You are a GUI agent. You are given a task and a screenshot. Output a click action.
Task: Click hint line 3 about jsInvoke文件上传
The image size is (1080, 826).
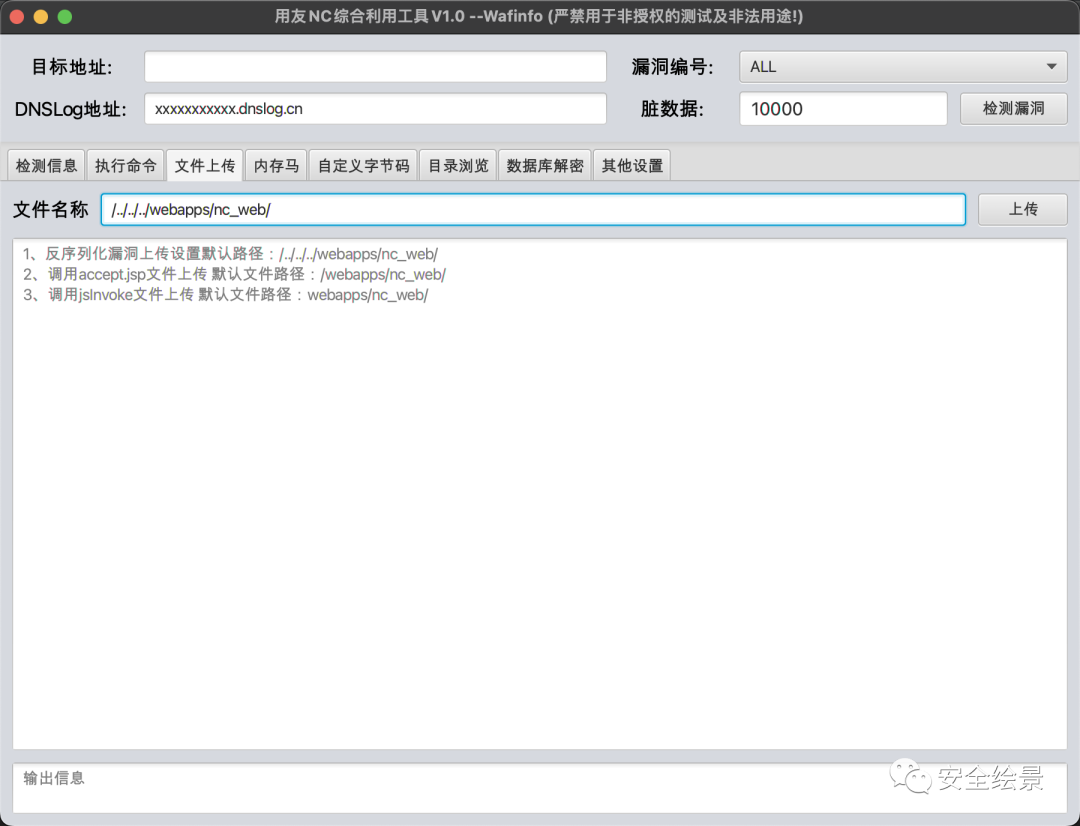point(225,295)
